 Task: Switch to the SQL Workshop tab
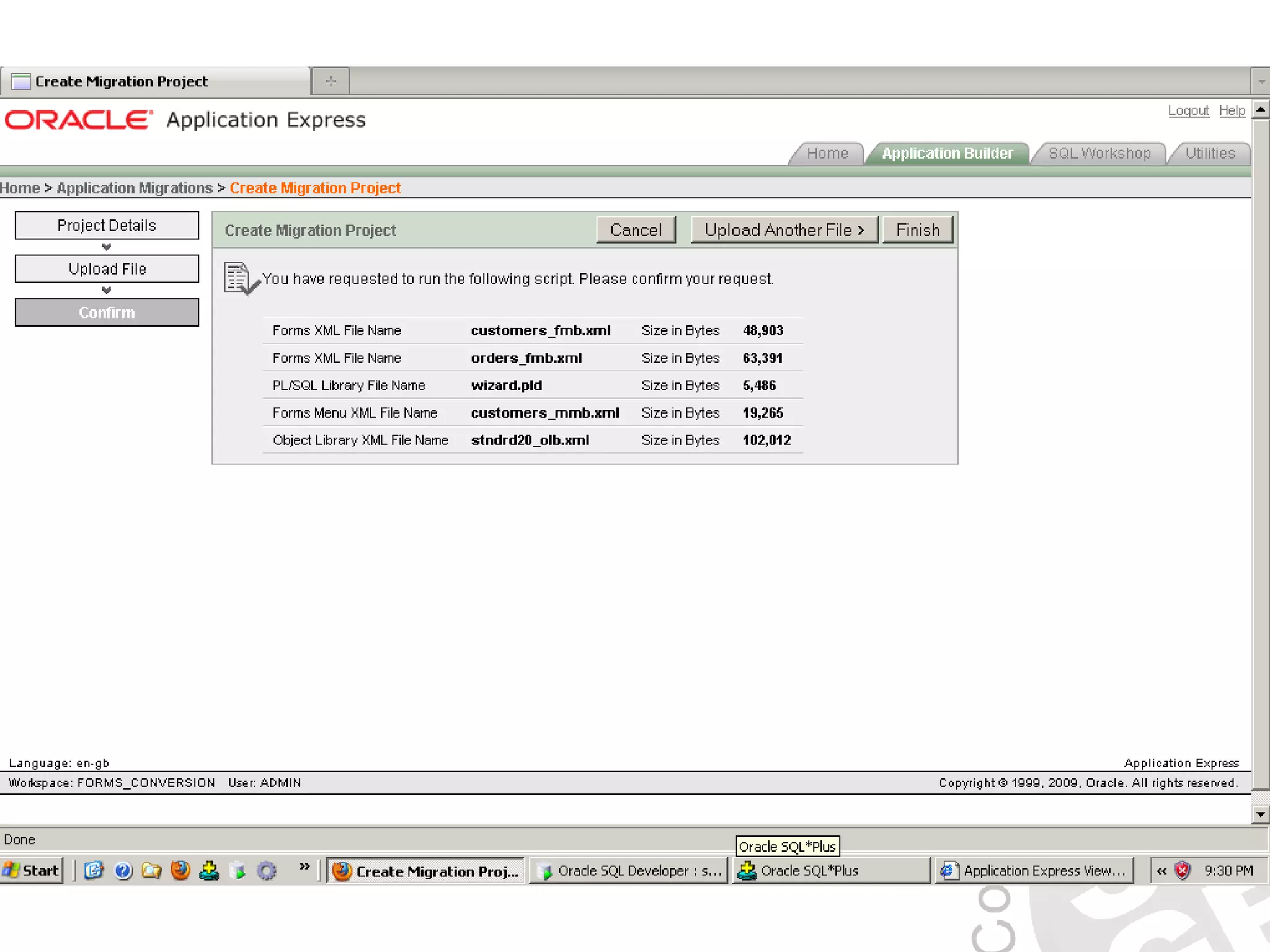pyautogui.click(x=1099, y=153)
